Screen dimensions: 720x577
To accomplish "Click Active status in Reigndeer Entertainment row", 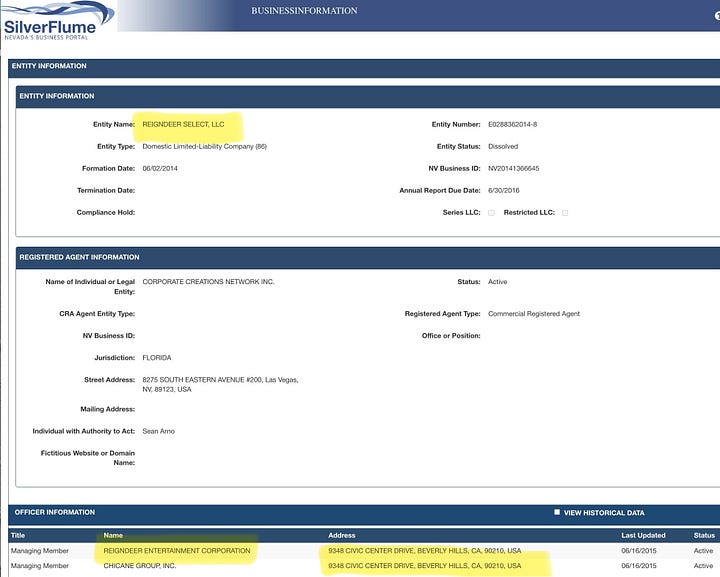I will [703, 550].
